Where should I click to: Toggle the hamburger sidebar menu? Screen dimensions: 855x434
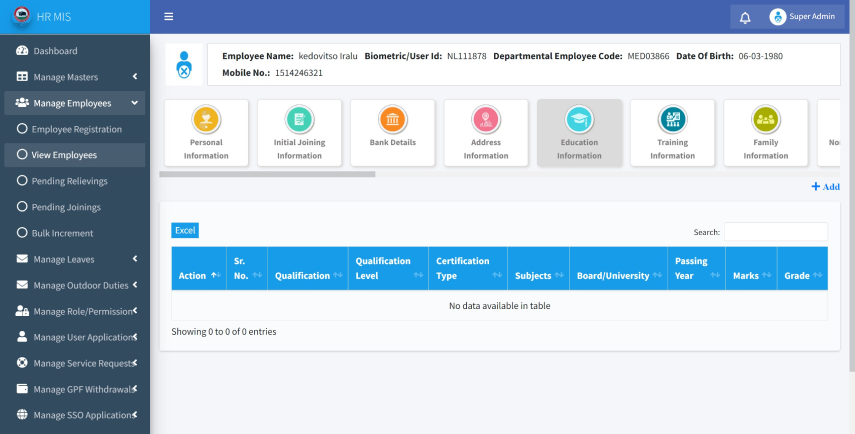click(168, 16)
